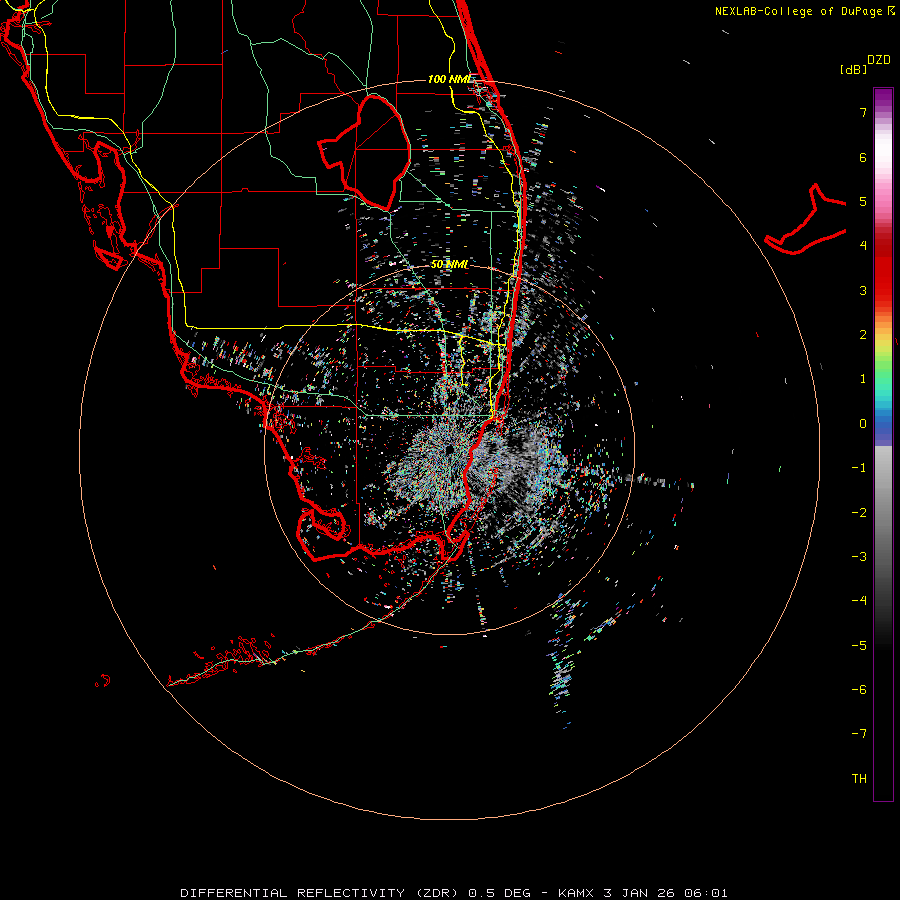Viewport: 900px width, 900px height.
Task: Click the 06:01 timestamp in caption
Action: point(707,893)
